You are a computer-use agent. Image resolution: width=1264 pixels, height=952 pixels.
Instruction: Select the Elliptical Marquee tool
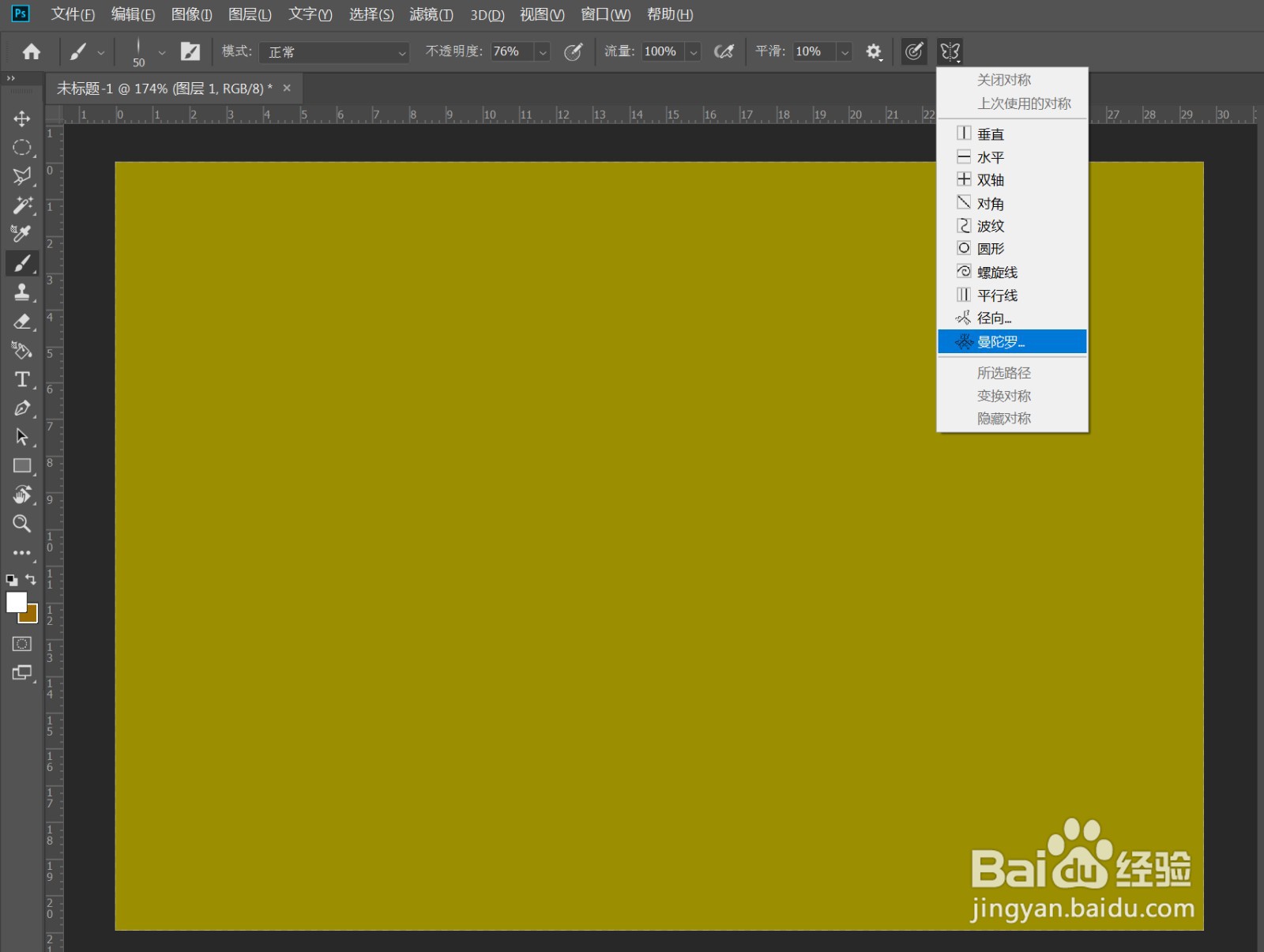[x=22, y=148]
